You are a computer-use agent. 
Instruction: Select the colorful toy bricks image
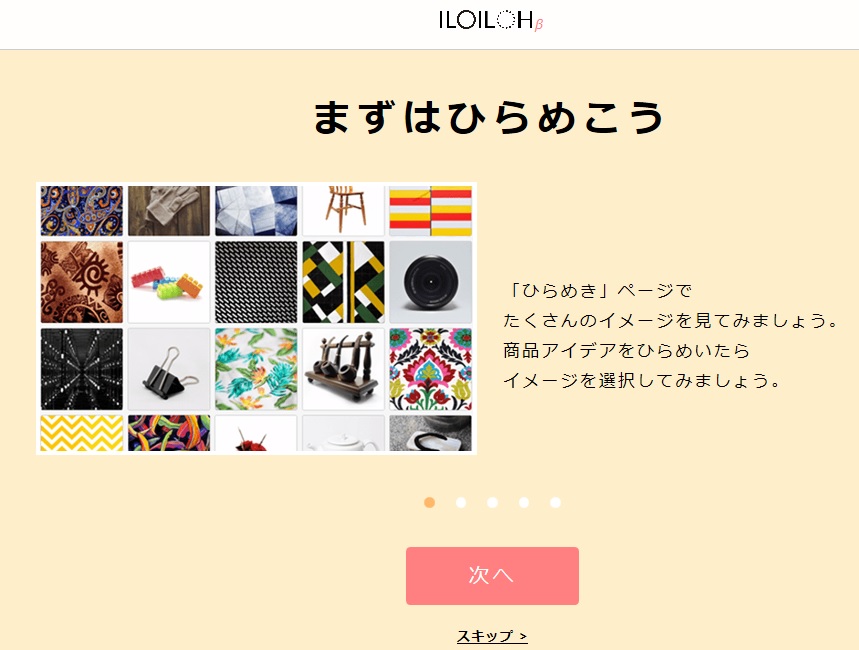[169, 282]
